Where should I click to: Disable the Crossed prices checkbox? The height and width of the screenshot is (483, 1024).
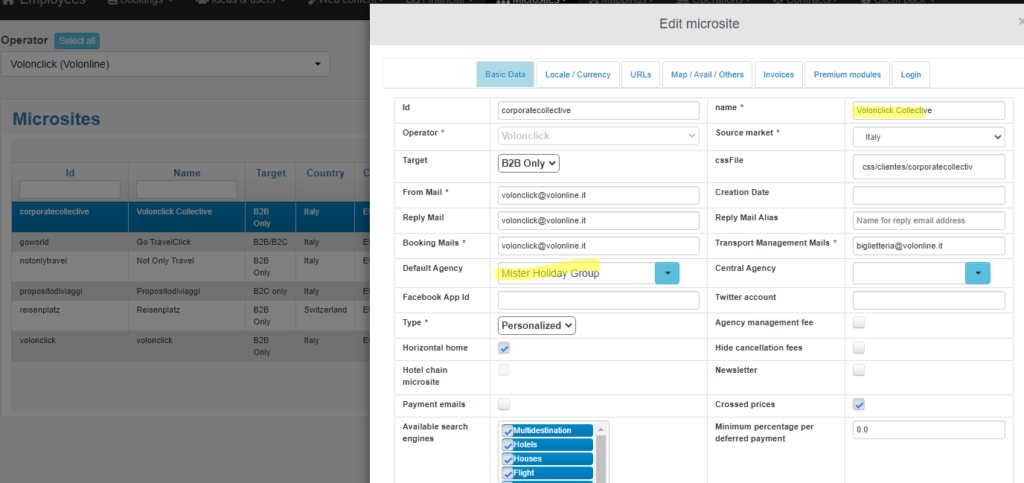(859, 404)
